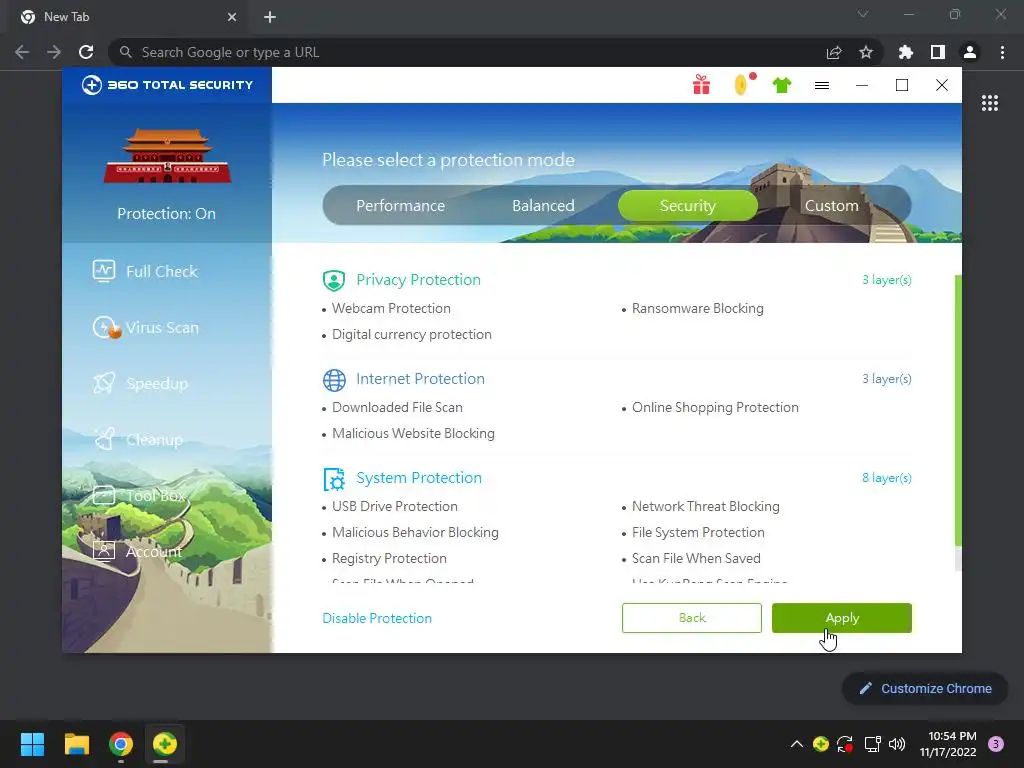Bookmark this tab with star icon
Image resolution: width=1024 pixels, height=768 pixels.
tap(865, 52)
